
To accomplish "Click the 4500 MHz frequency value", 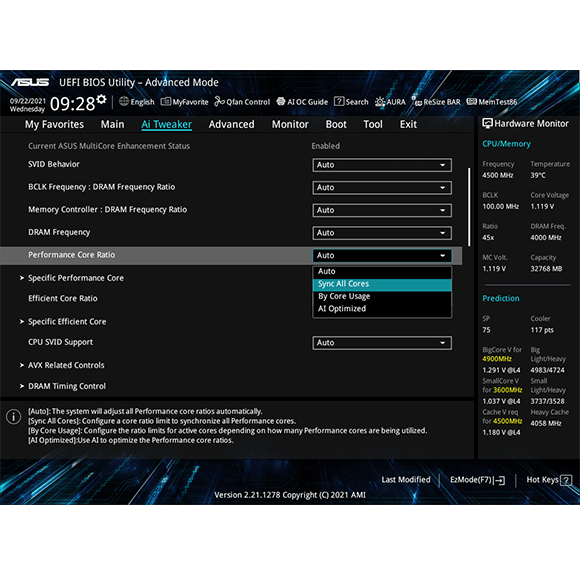I will pyautogui.click(x=498, y=175).
